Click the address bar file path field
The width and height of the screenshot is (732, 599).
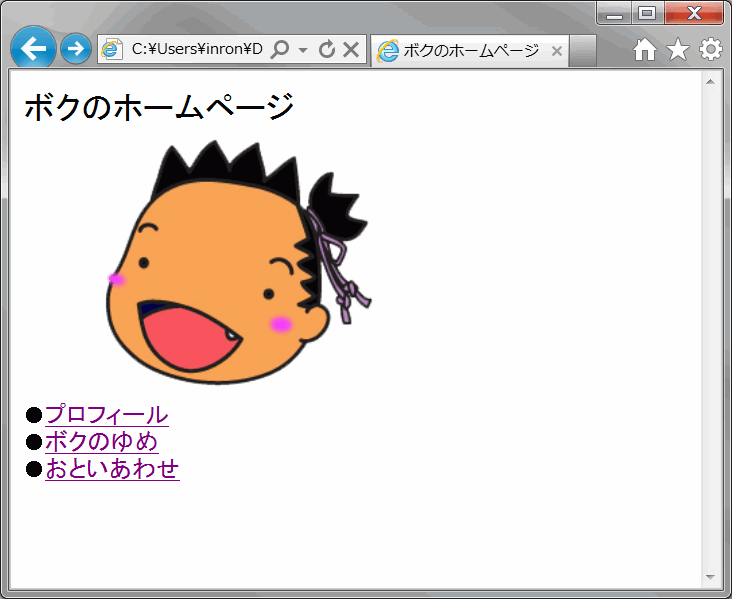pos(196,50)
